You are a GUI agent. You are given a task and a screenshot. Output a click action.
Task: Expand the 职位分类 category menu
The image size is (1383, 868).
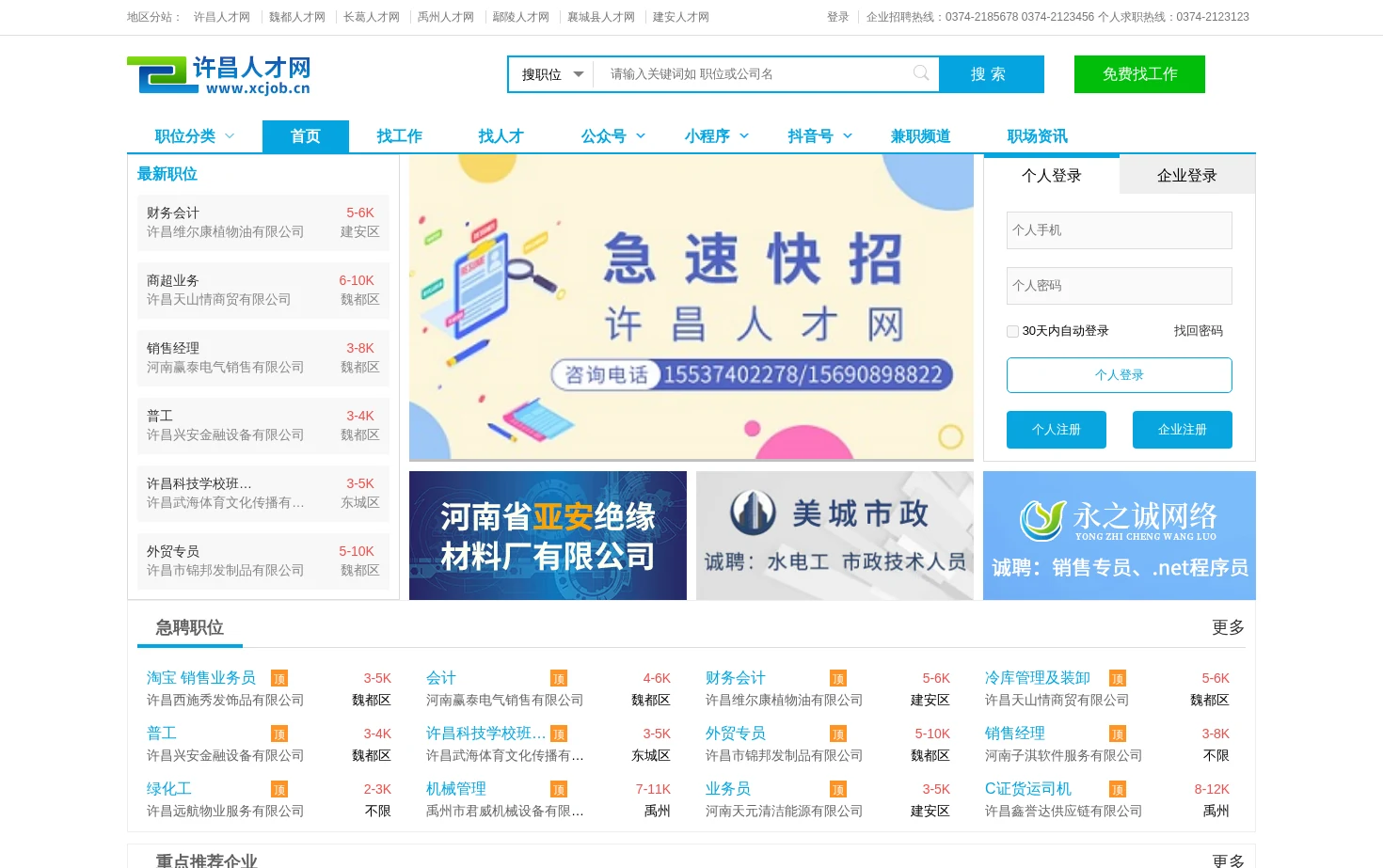pos(195,136)
